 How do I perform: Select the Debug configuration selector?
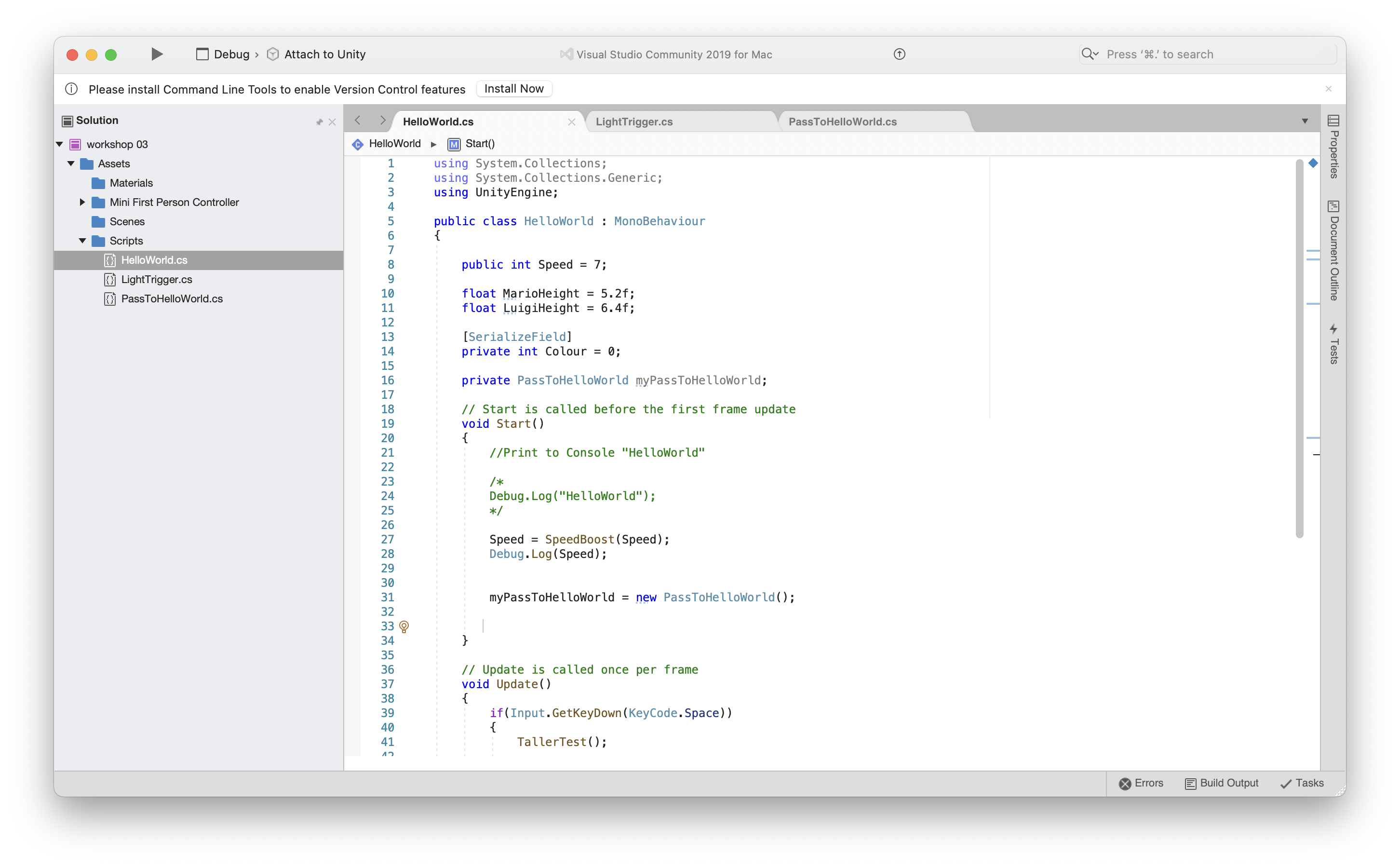pyautogui.click(x=223, y=54)
